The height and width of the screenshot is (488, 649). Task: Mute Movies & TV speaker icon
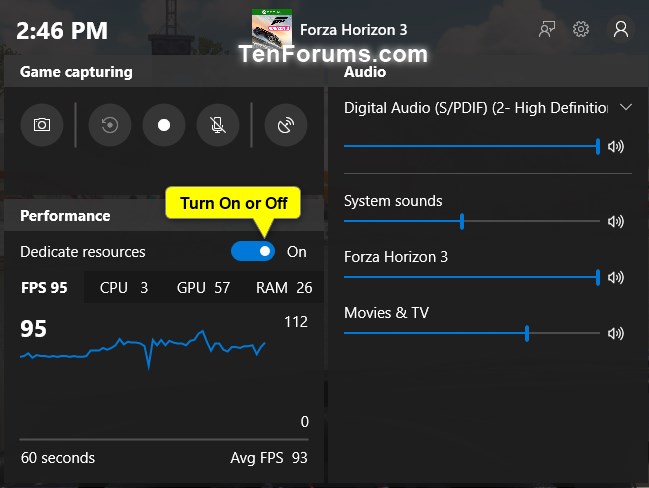616,333
